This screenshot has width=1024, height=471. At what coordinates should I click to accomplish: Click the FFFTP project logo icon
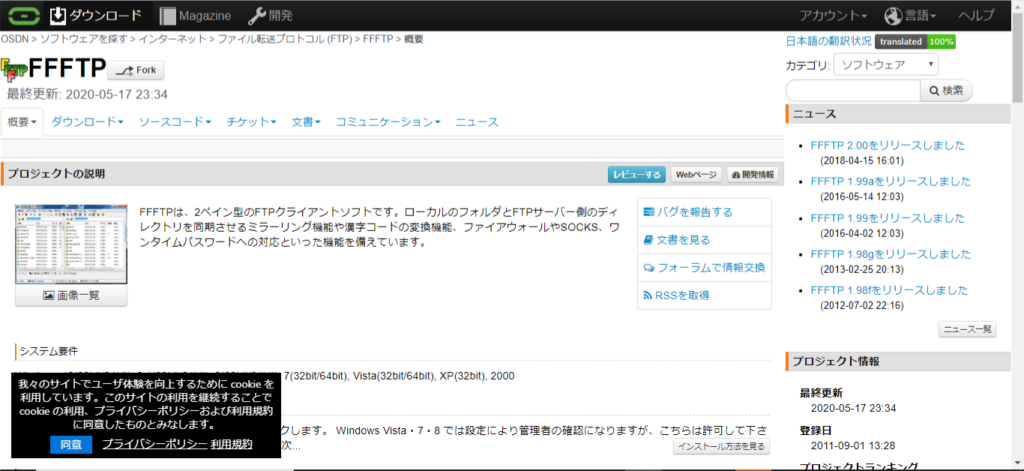[x=14, y=69]
